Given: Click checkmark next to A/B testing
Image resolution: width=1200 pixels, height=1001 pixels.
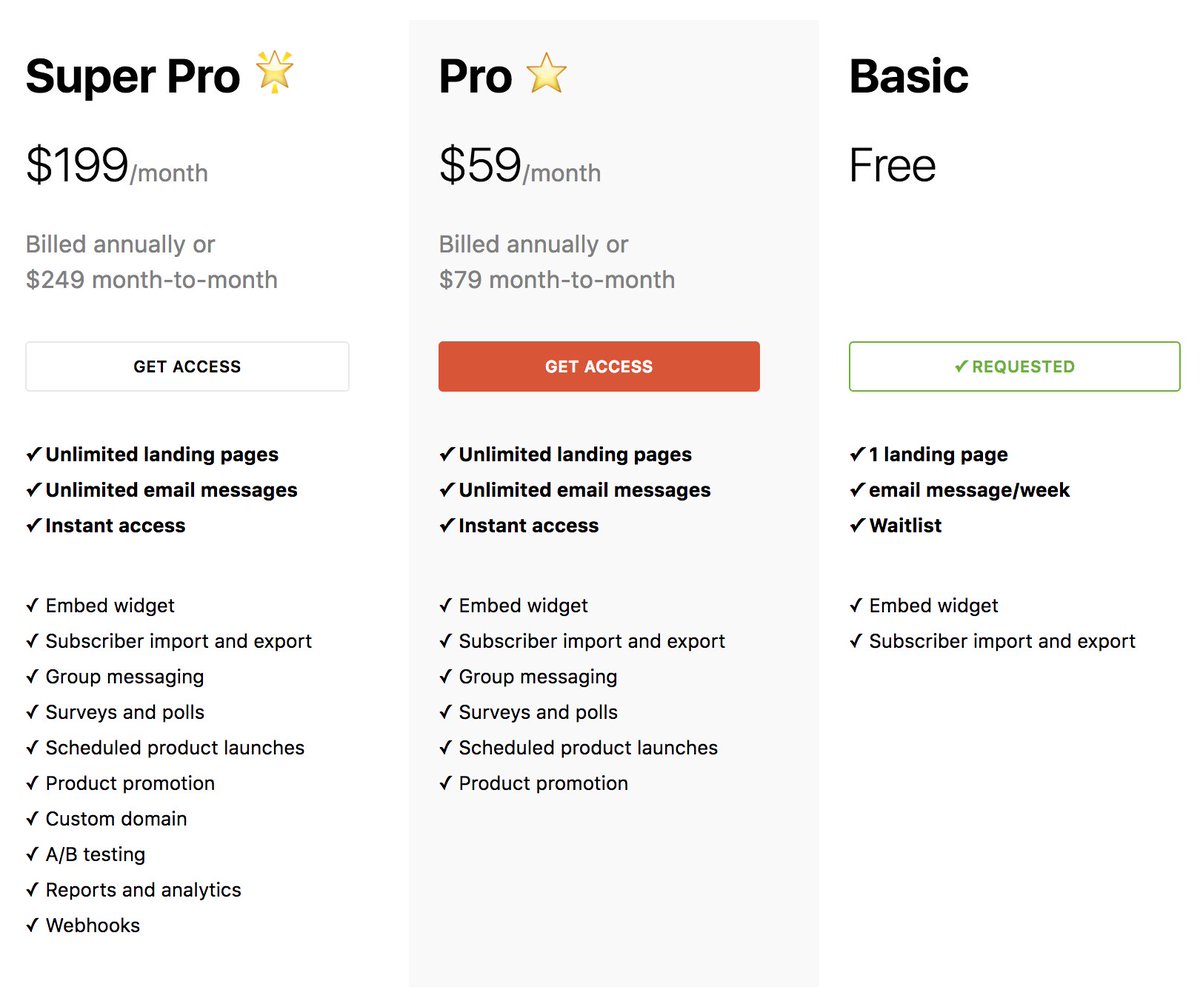Looking at the screenshot, I should coord(33,854).
